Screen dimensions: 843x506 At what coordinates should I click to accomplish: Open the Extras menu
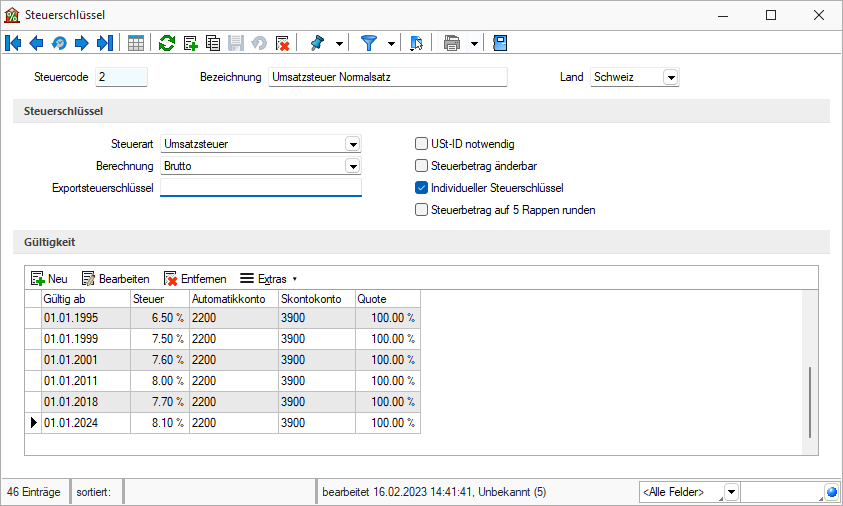pyautogui.click(x=269, y=279)
